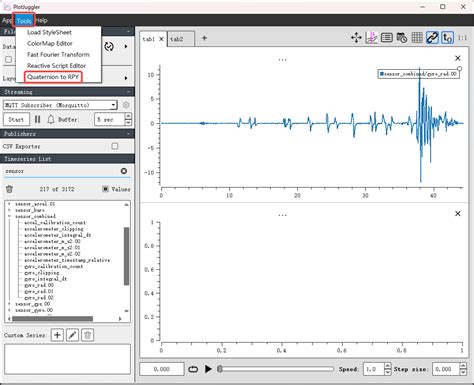Viewport: 474px width, 385px height.
Task: Increase the Step size value
Action: point(463,366)
